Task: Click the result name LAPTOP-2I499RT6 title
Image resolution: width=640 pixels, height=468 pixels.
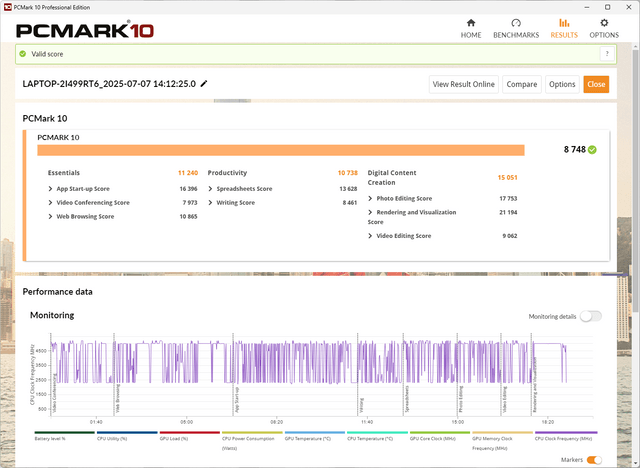Action: (x=109, y=84)
